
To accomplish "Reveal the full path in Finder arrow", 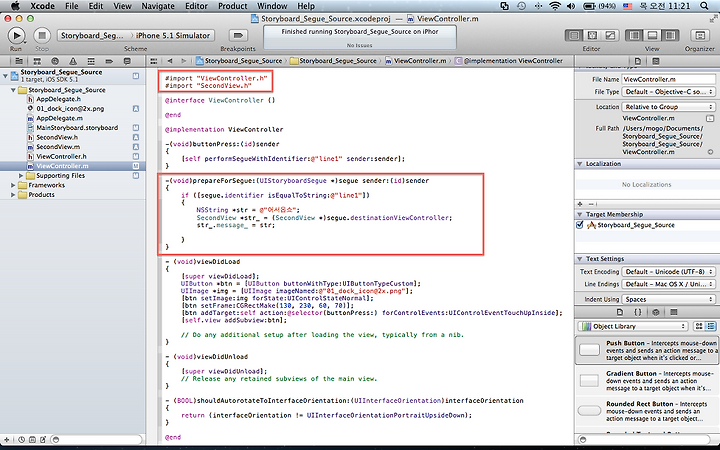I will pos(710,152).
